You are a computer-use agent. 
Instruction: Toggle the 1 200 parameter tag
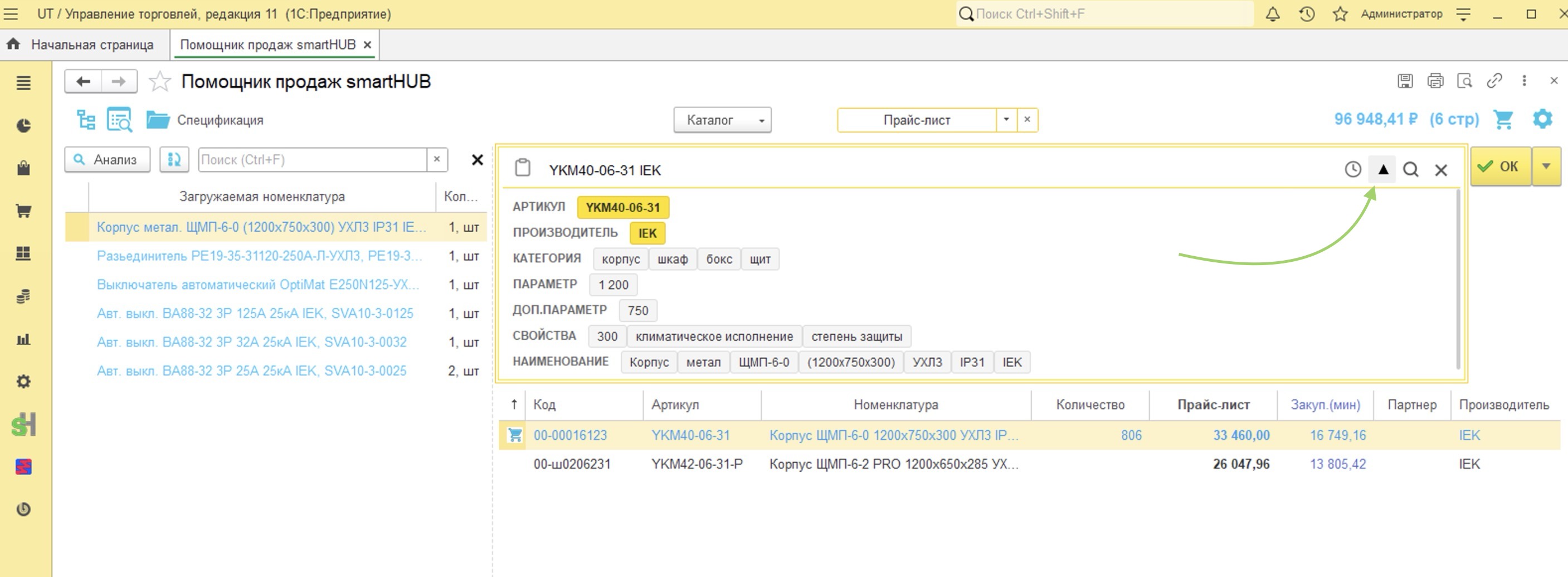[613, 285]
